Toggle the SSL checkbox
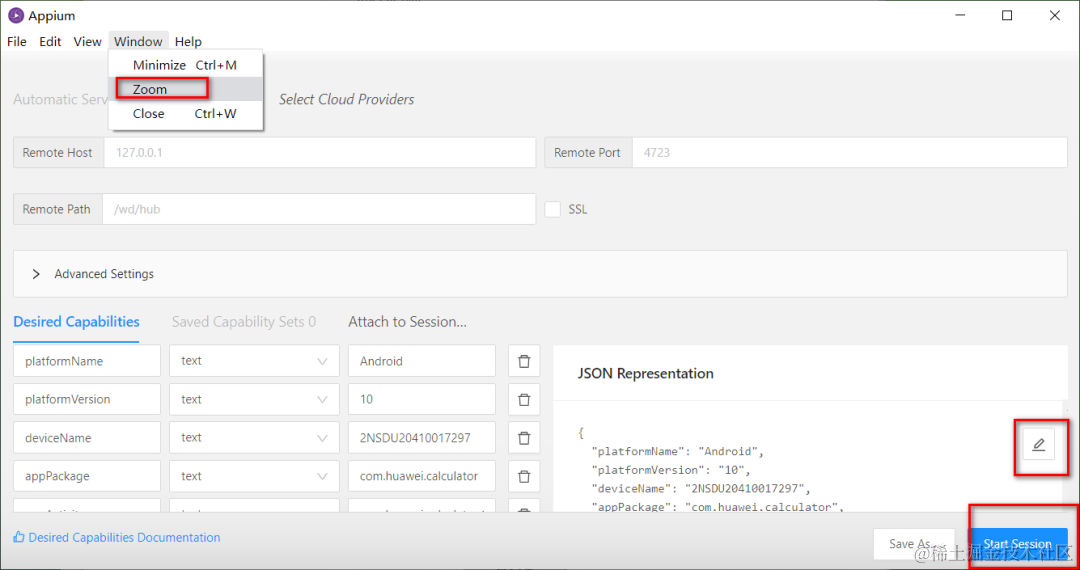Image resolution: width=1080 pixels, height=570 pixels. point(553,209)
